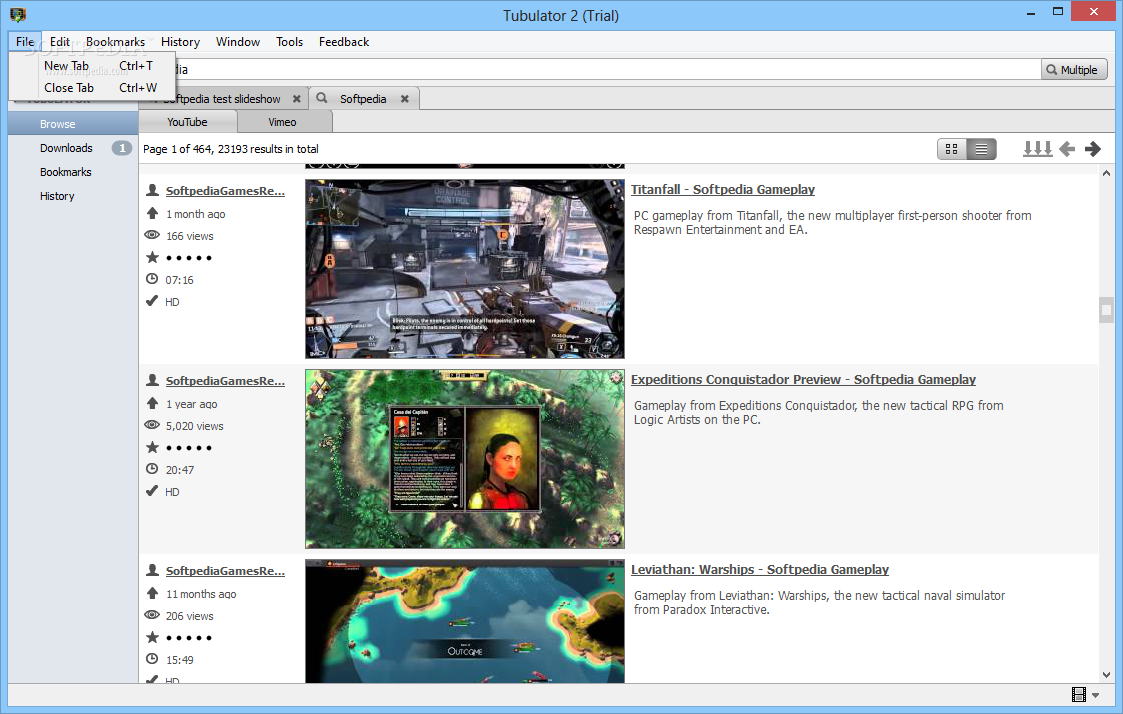Click star rating icon on Expeditions row
The height and width of the screenshot is (714, 1123).
click(153, 447)
